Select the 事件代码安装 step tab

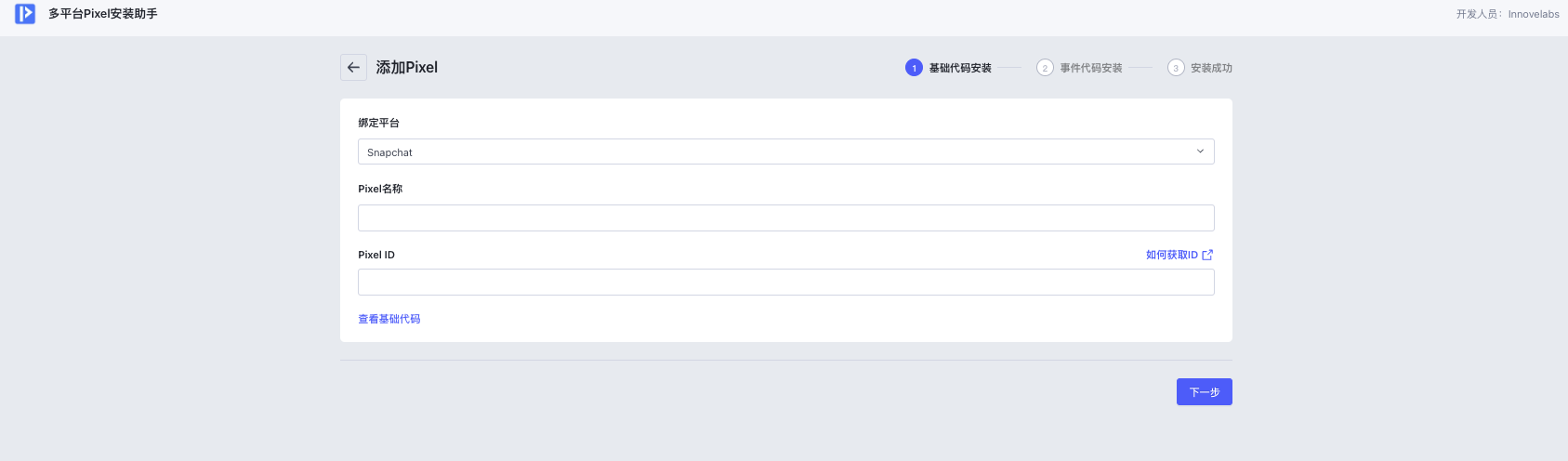[1091, 68]
